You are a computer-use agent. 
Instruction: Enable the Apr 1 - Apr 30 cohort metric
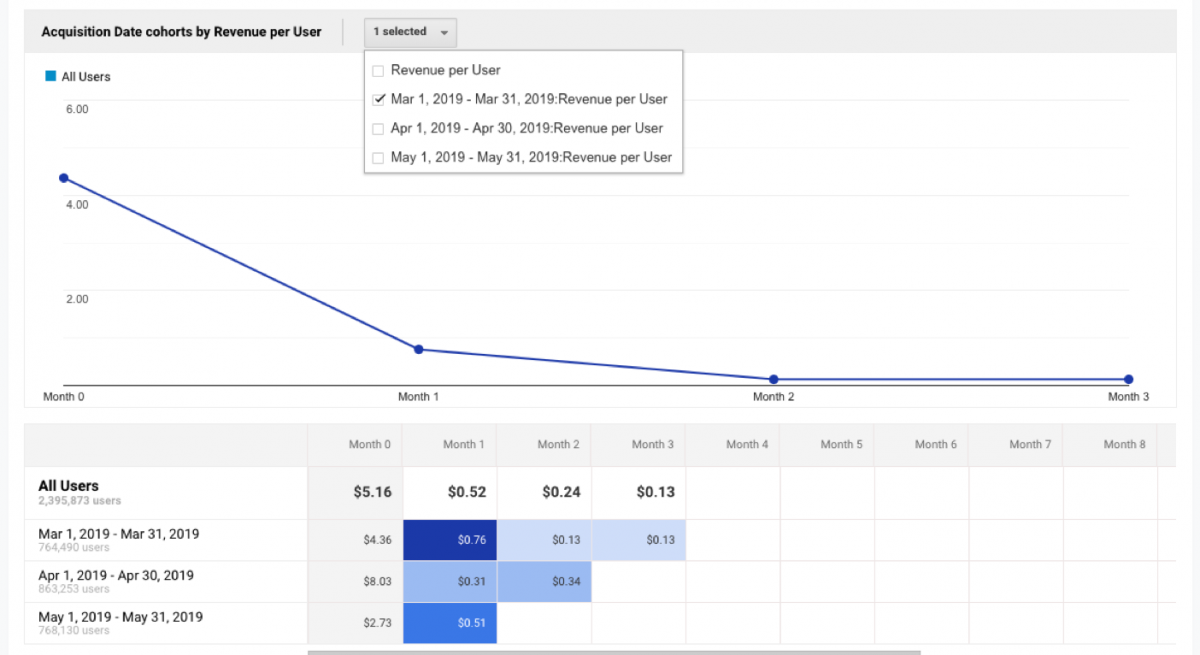pos(377,128)
